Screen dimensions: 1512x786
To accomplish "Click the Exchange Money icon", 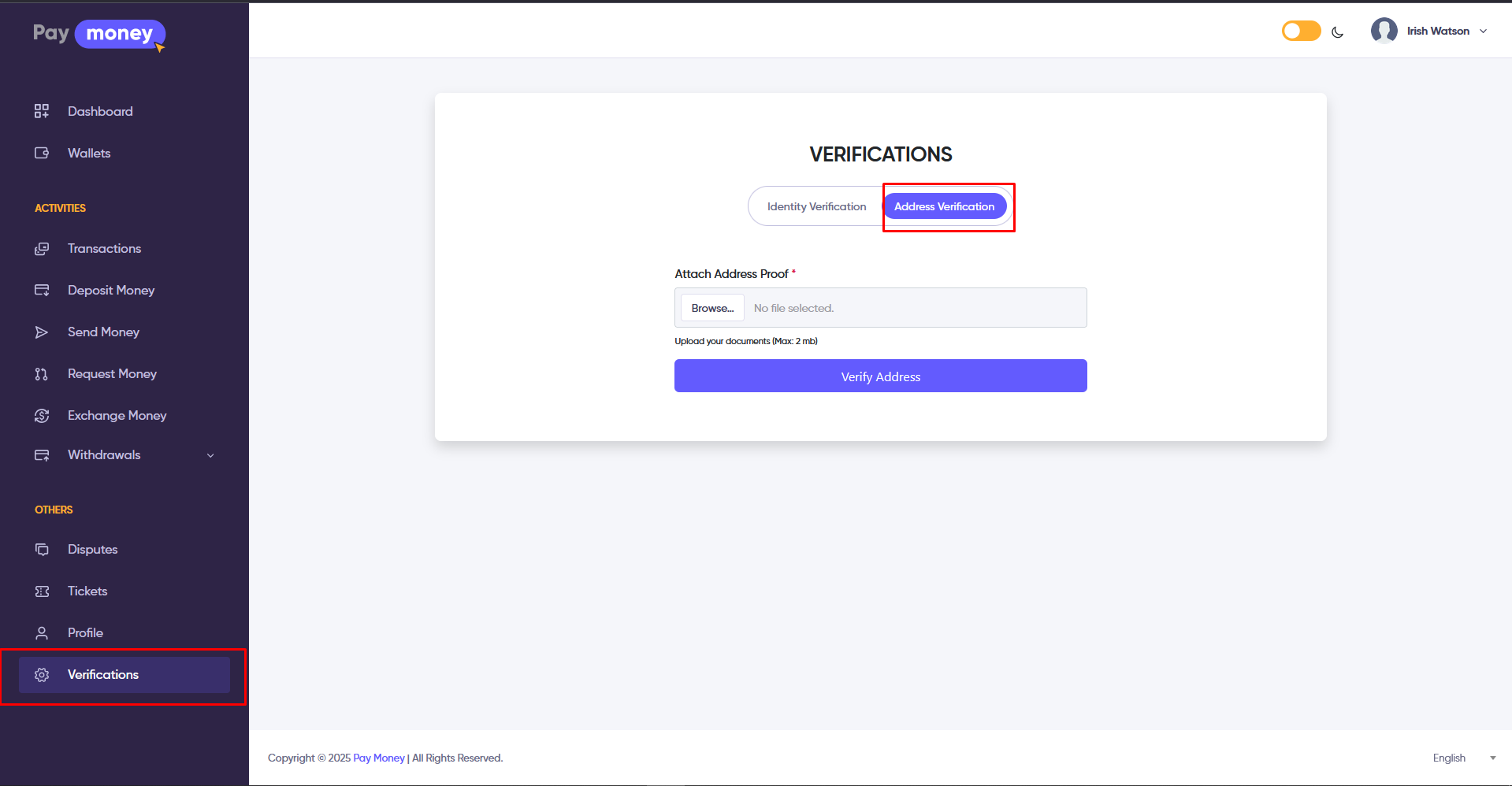I will [x=42, y=416].
